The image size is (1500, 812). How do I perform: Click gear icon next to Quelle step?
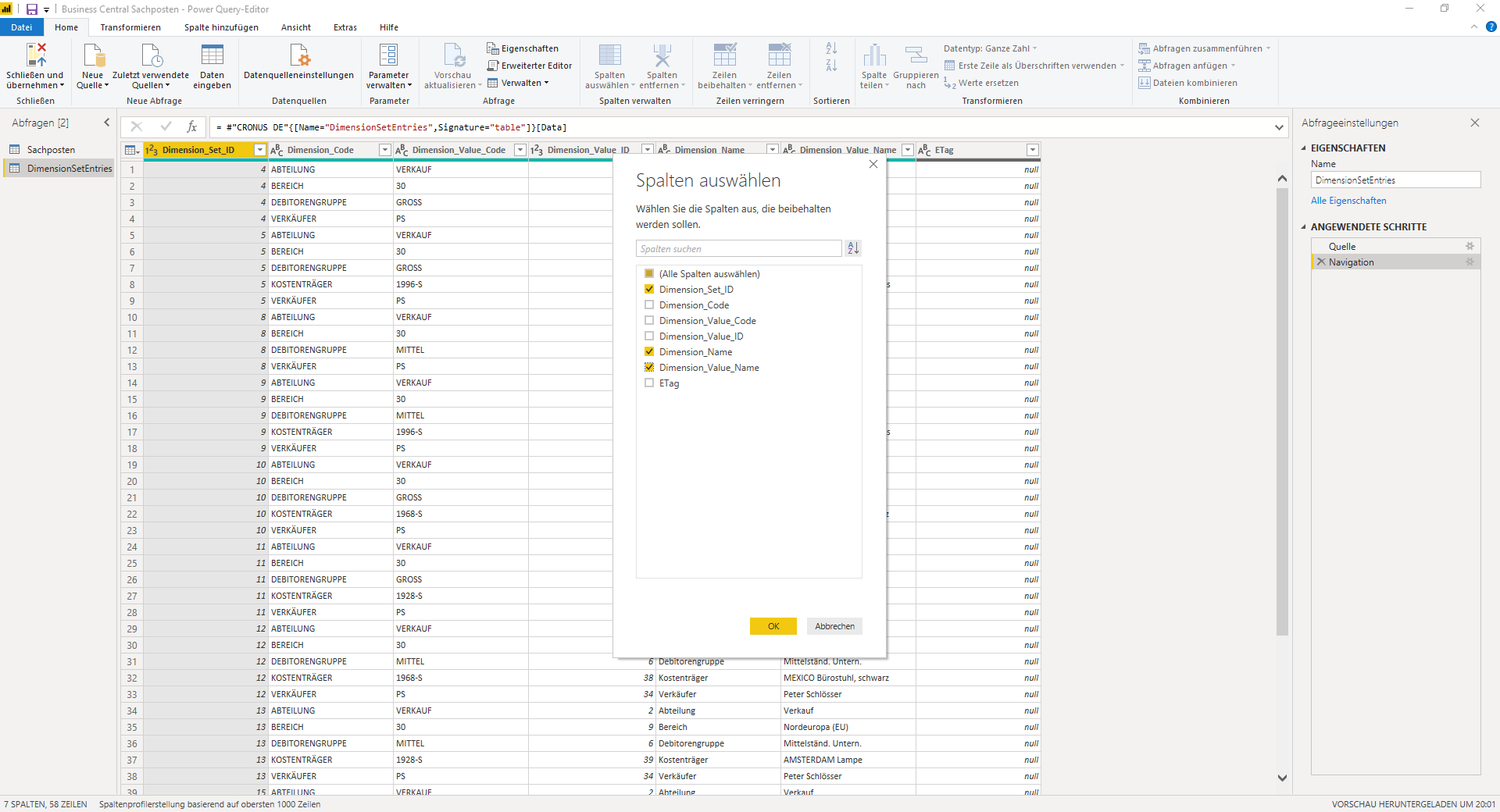pyautogui.click(x=1470, y=246)
